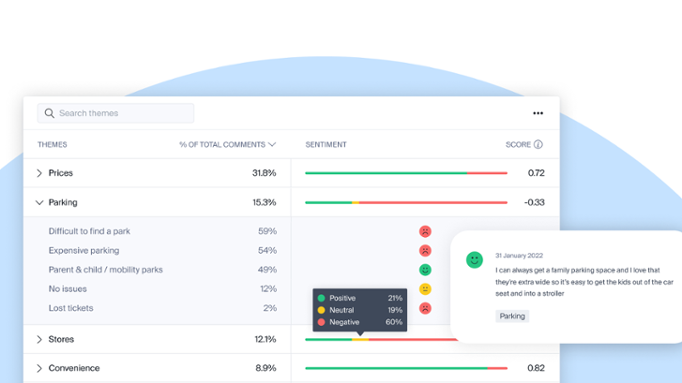The image size is (682, 383).
Task: Click the Negative 60% tooltip row
Action: (x=360, y=322)
